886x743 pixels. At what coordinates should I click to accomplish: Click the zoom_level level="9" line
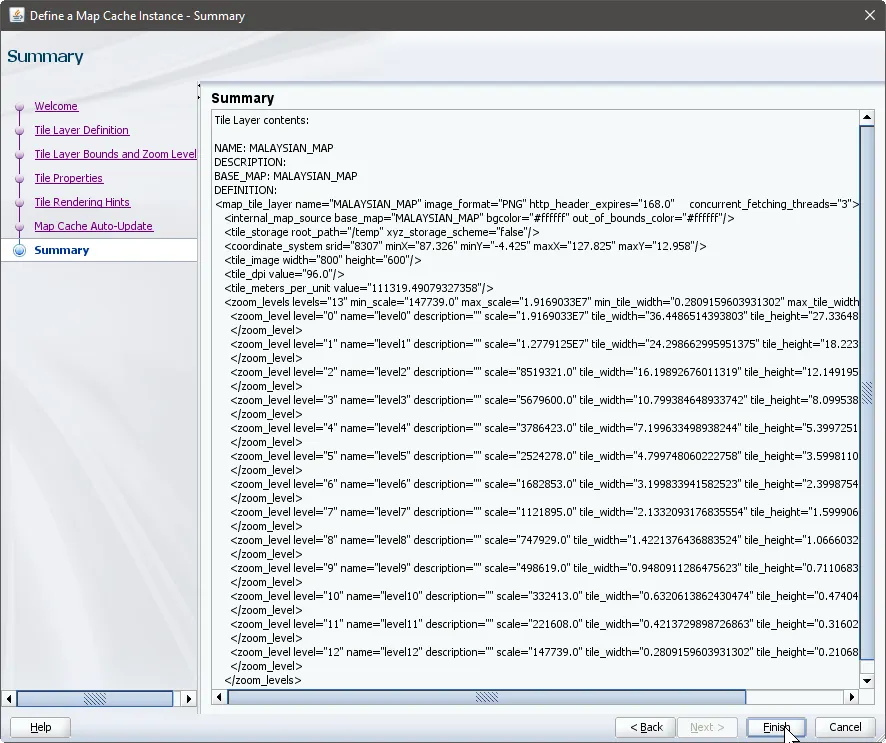(544, 568)
